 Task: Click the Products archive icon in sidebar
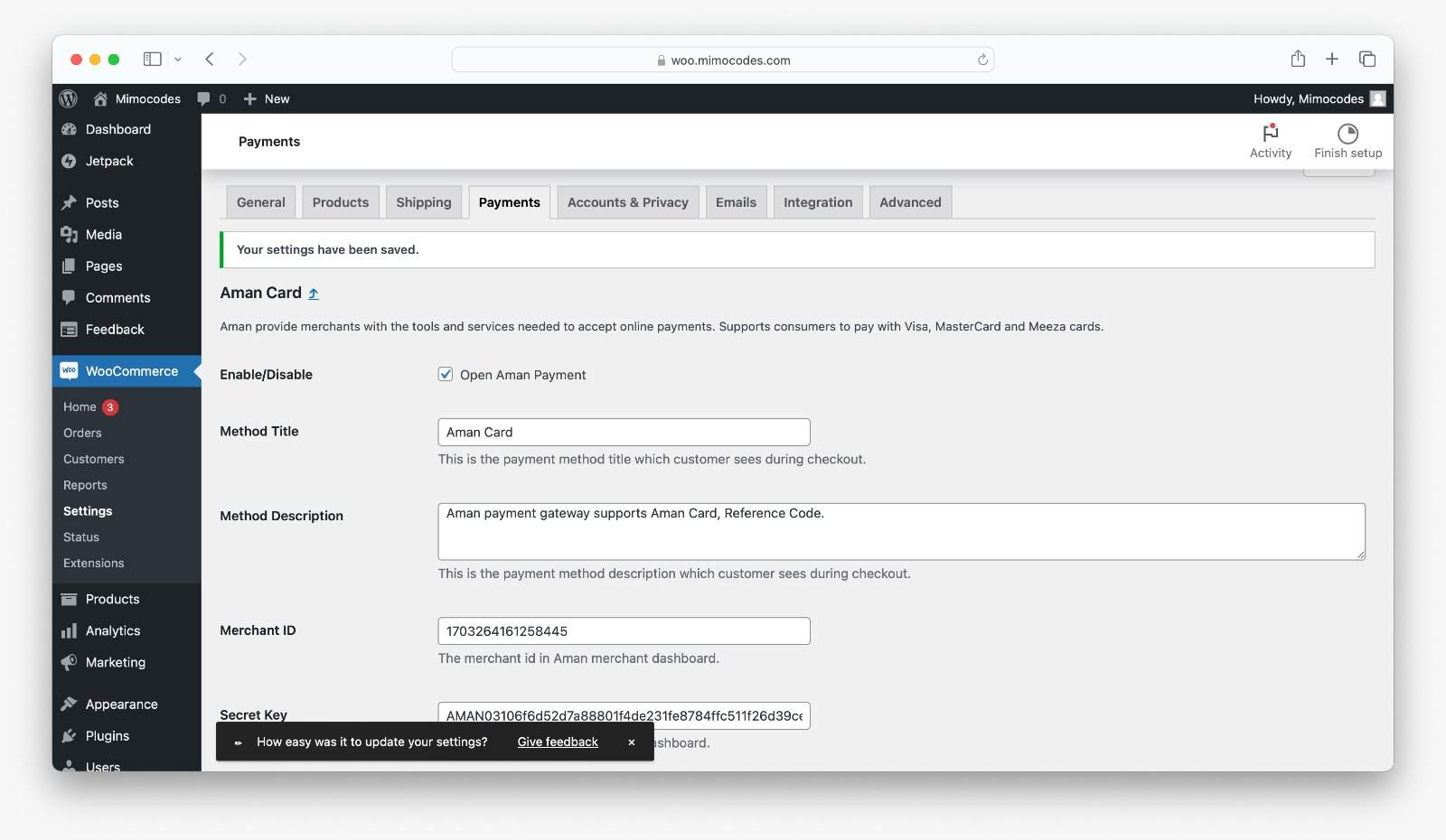69,599
